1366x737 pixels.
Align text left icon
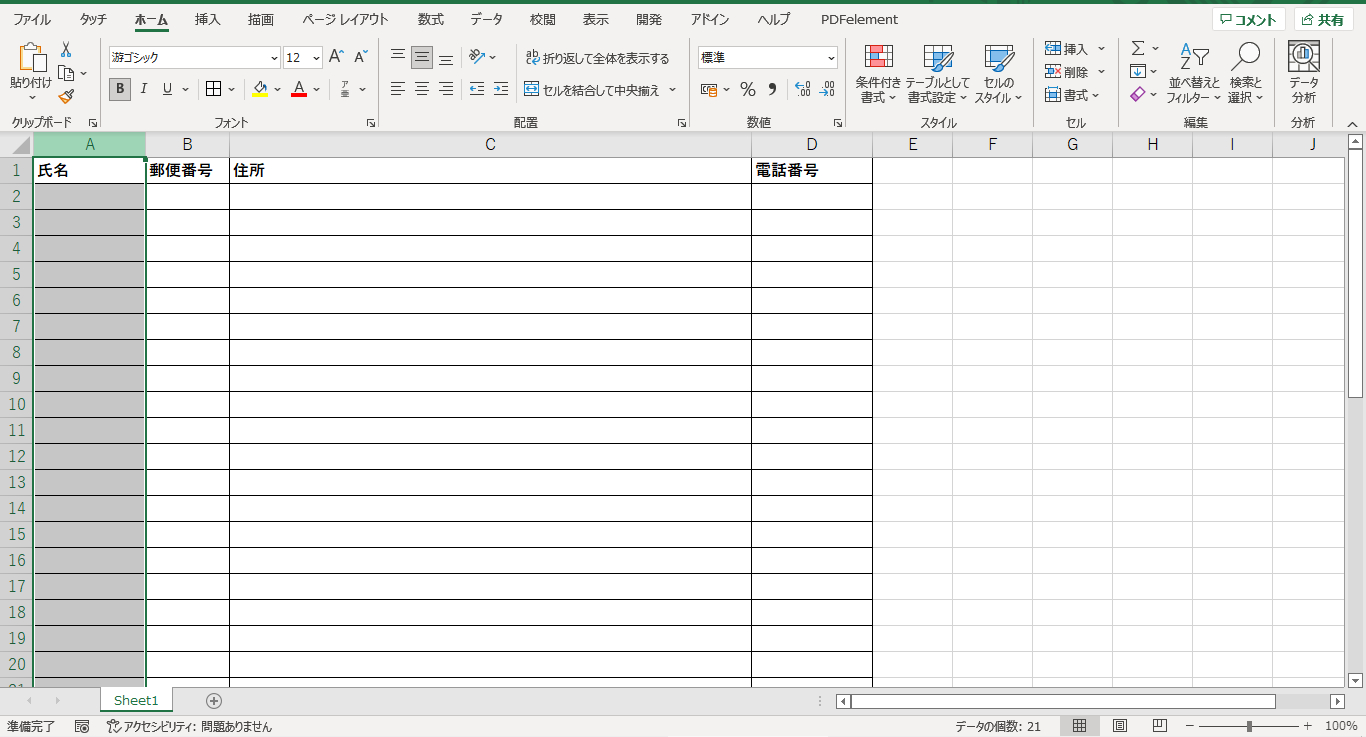[x=398, y=89]
